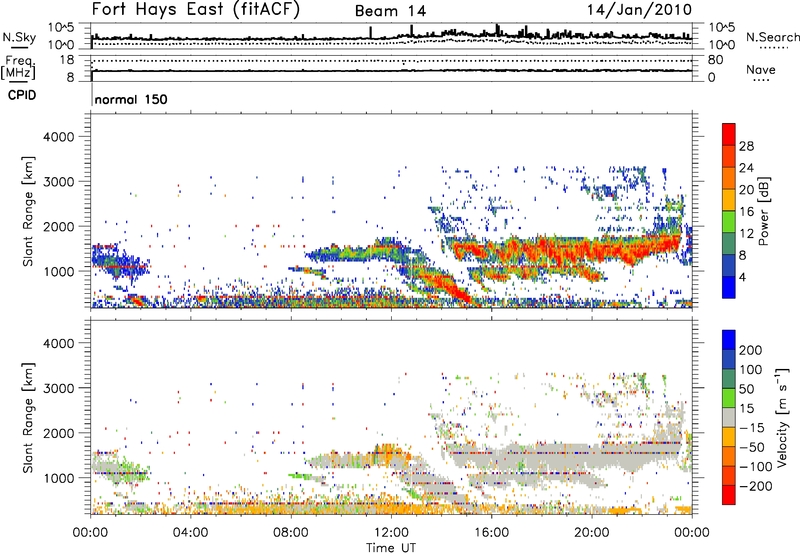Image resolution: width=800 pixels, height=554 pixels.
Task: Pick the yellow 16–20 dB power colorbar segment
Action: [x=729, y=200]
